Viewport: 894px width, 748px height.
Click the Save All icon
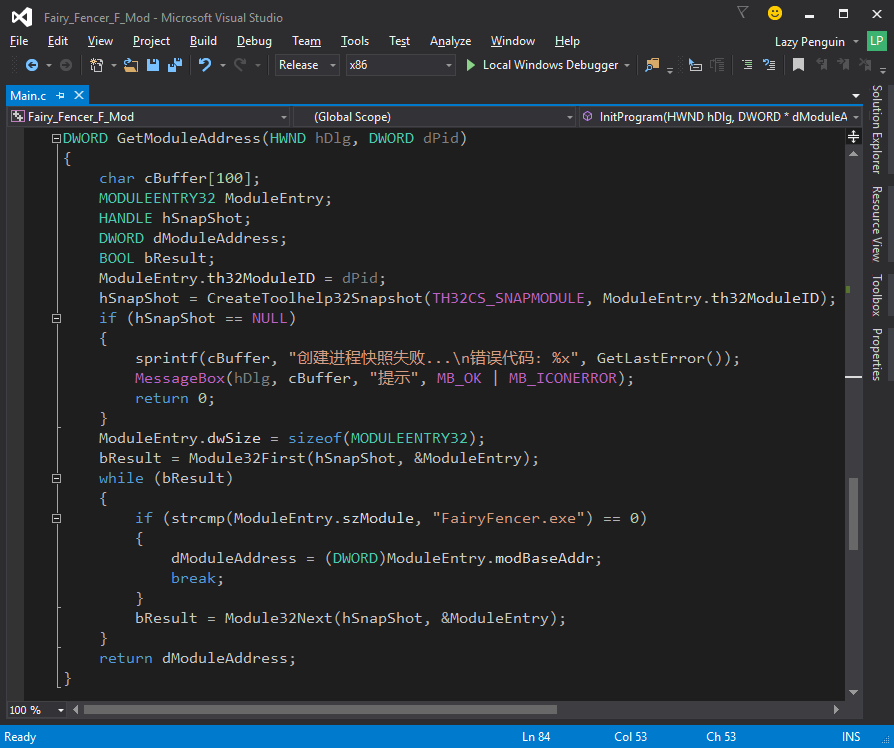(x=174, y=65)
